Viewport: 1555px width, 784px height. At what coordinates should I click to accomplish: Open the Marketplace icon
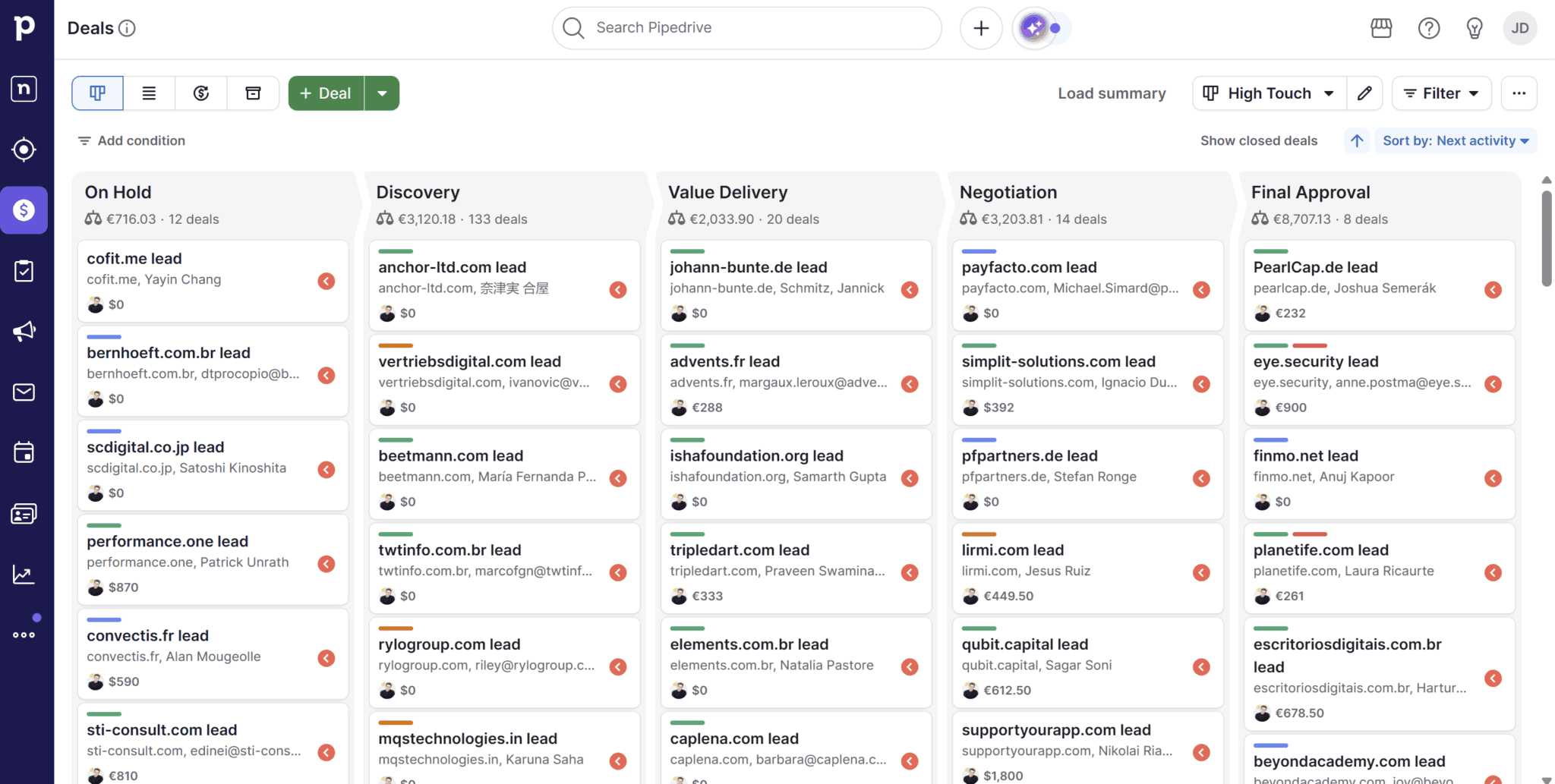1381,28
